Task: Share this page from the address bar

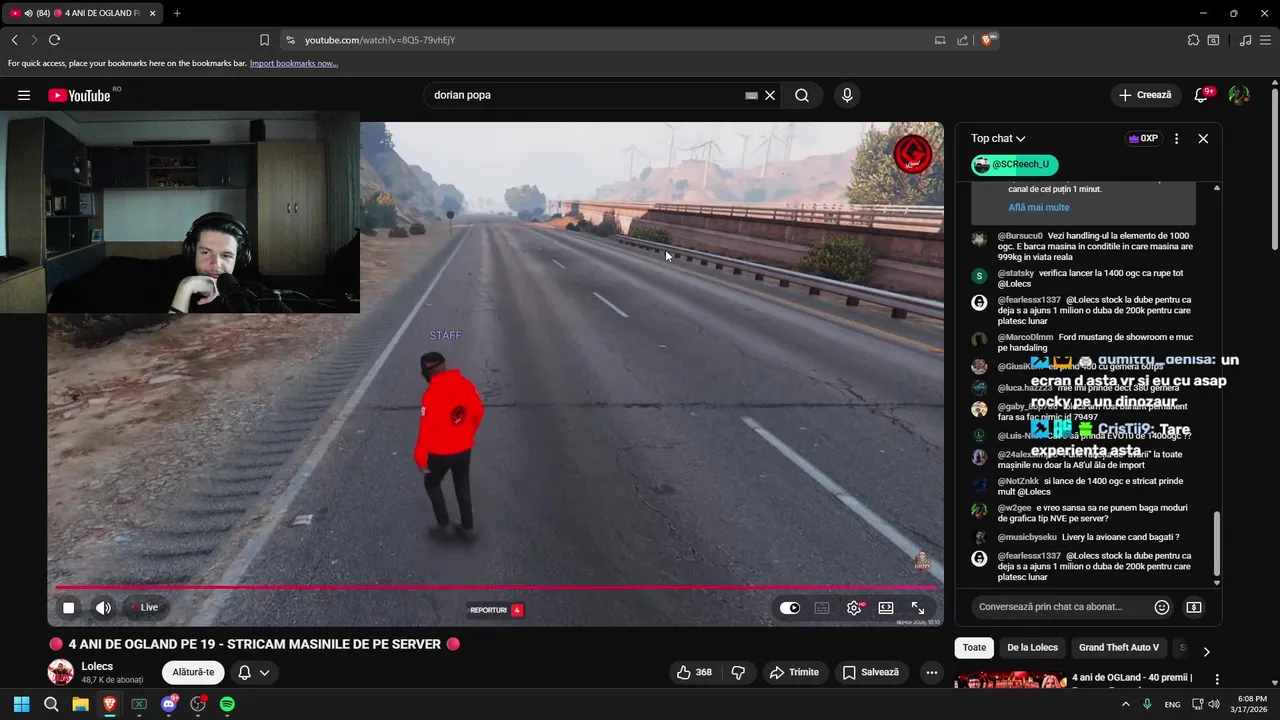Action: pyautogui.click(x=962, y=40)
